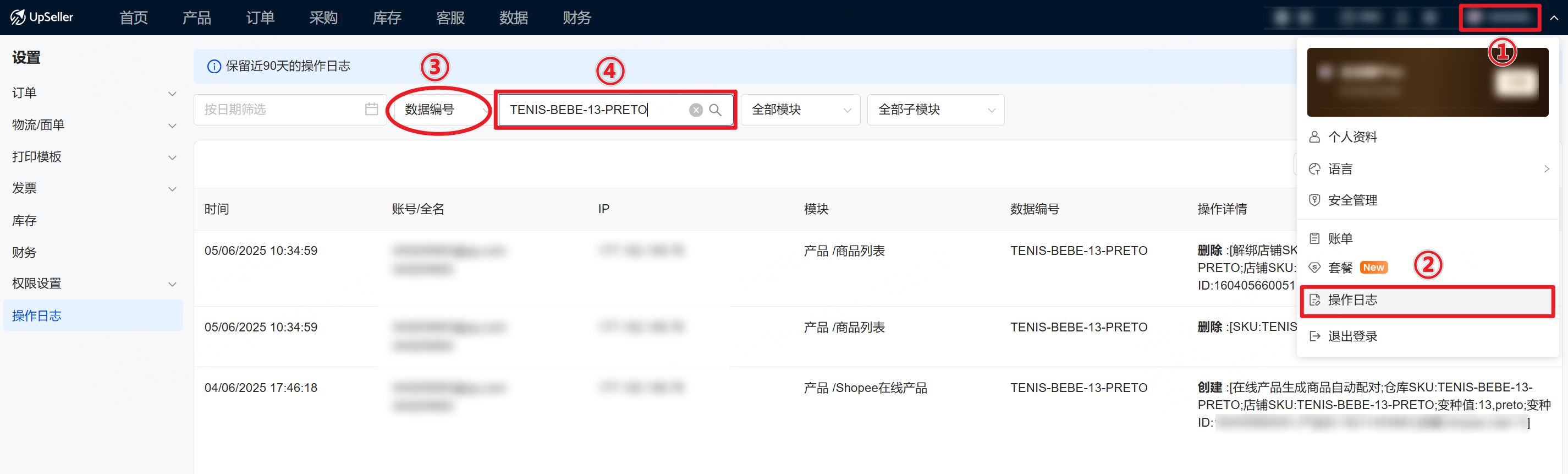Click the 模块 column header
Viewport: 1568px width, 474px height.
coord(816,209)
